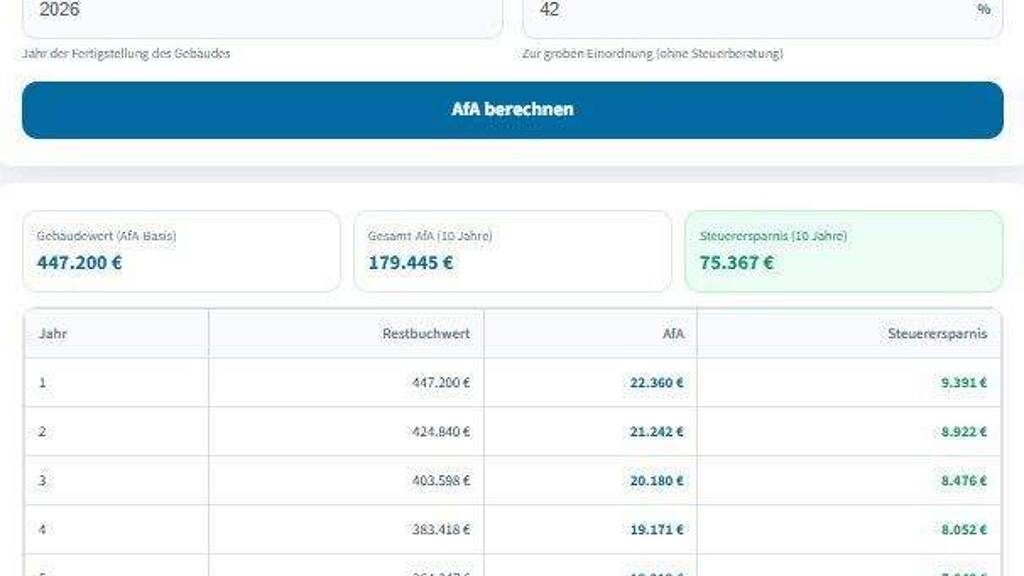Select the Gesamt AfA (10 Jahre) card
The height and width of the screenshot is (576, 1024).
512,251
